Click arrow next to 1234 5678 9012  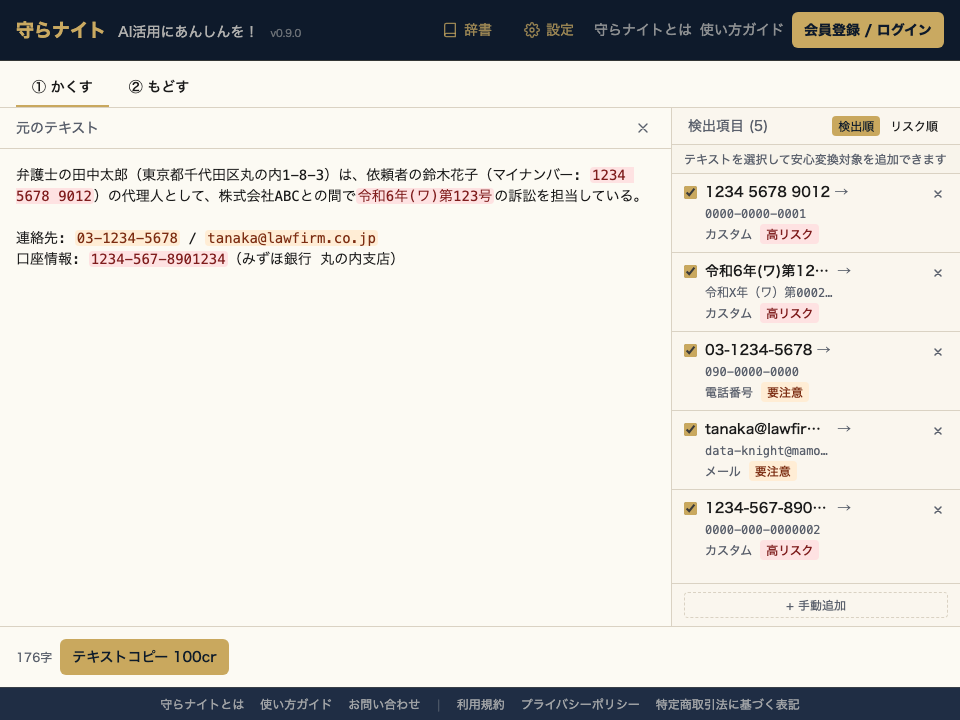(x=841, y=192)
